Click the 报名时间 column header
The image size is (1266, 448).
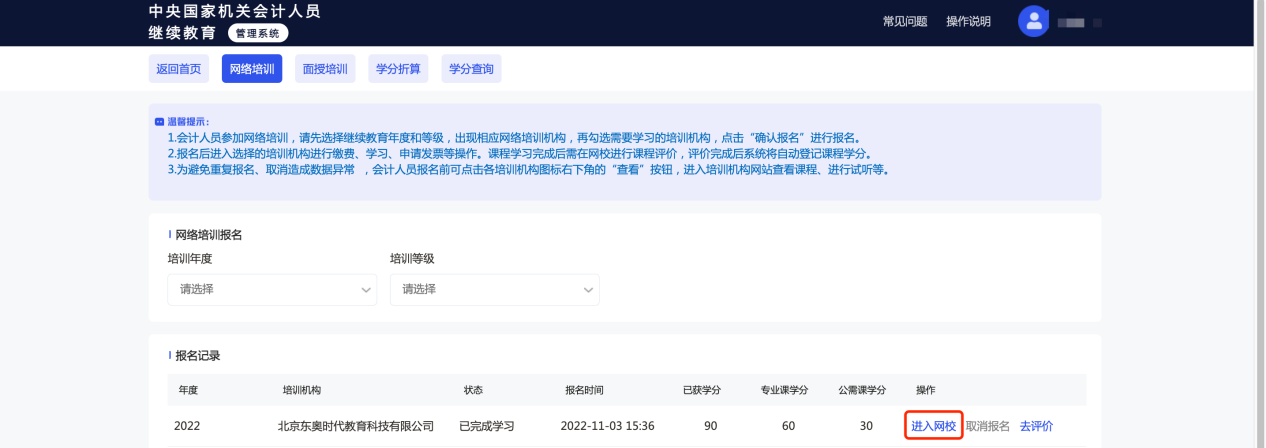(584, 389)
